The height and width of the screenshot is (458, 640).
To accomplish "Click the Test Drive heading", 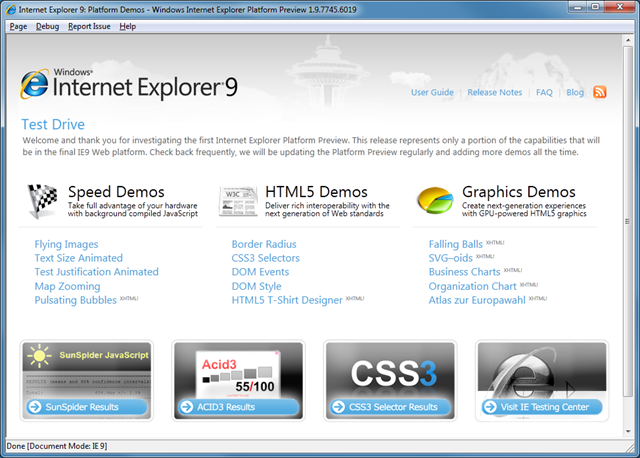I will point(53,125).
